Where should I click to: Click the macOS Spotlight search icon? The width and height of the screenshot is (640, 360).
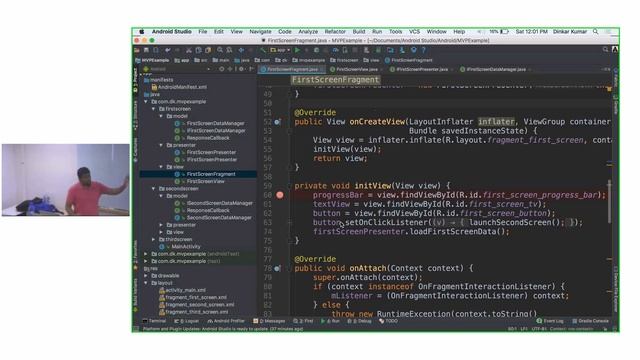coord(596,31)
